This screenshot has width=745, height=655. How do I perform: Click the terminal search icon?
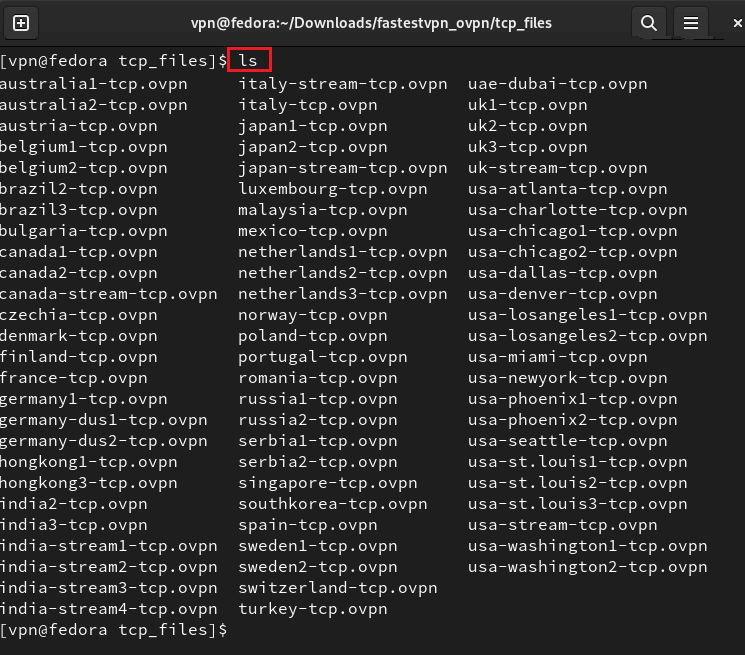649,23
